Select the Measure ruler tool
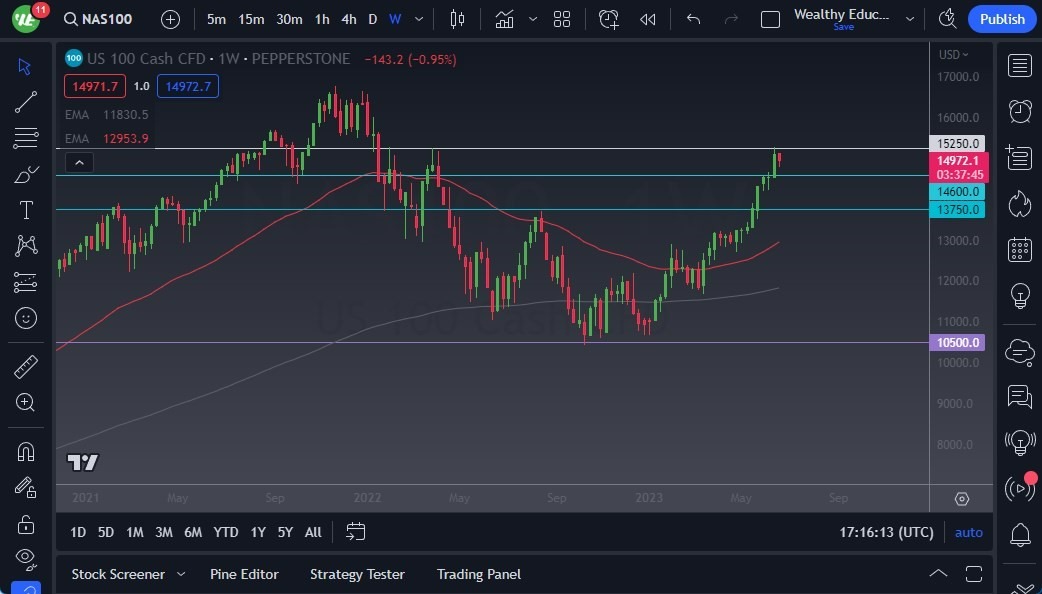 point(25,367)
